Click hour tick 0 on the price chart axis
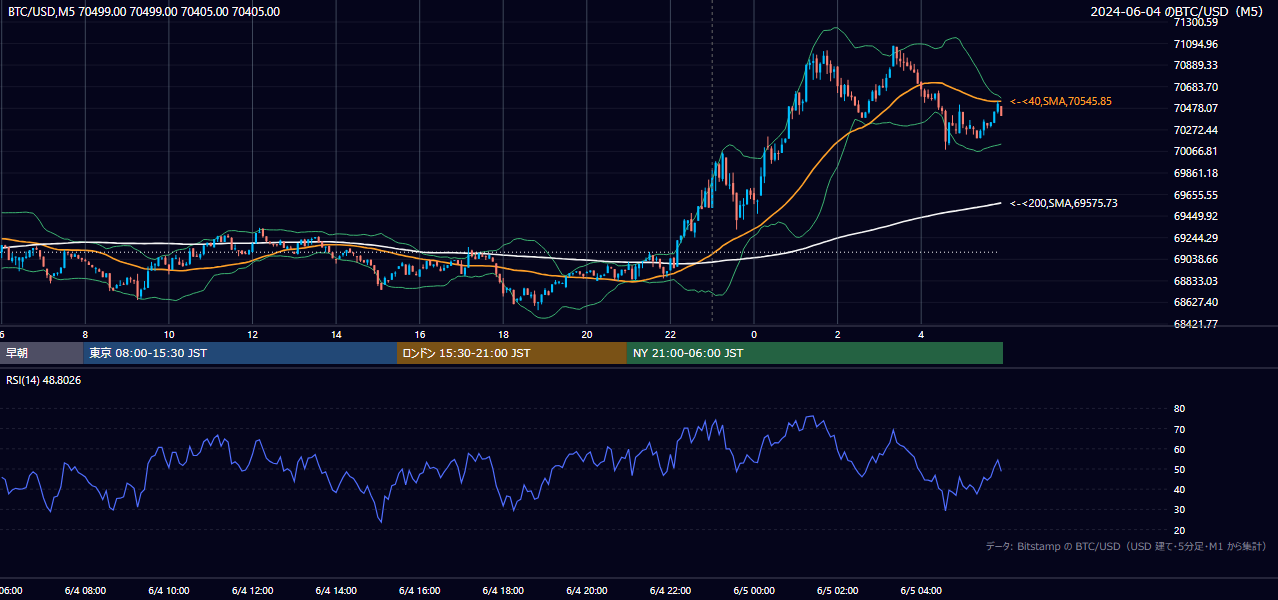Image resolution: width=1278 pixels, height=600 pixels. pyautogui.click(x=754, y=335)
